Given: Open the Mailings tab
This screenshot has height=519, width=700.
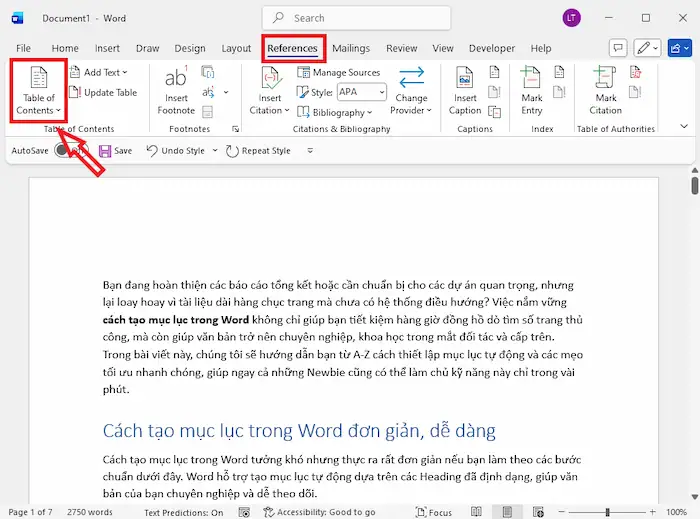Looking at the screenshot, I should (x=351, y=48).
